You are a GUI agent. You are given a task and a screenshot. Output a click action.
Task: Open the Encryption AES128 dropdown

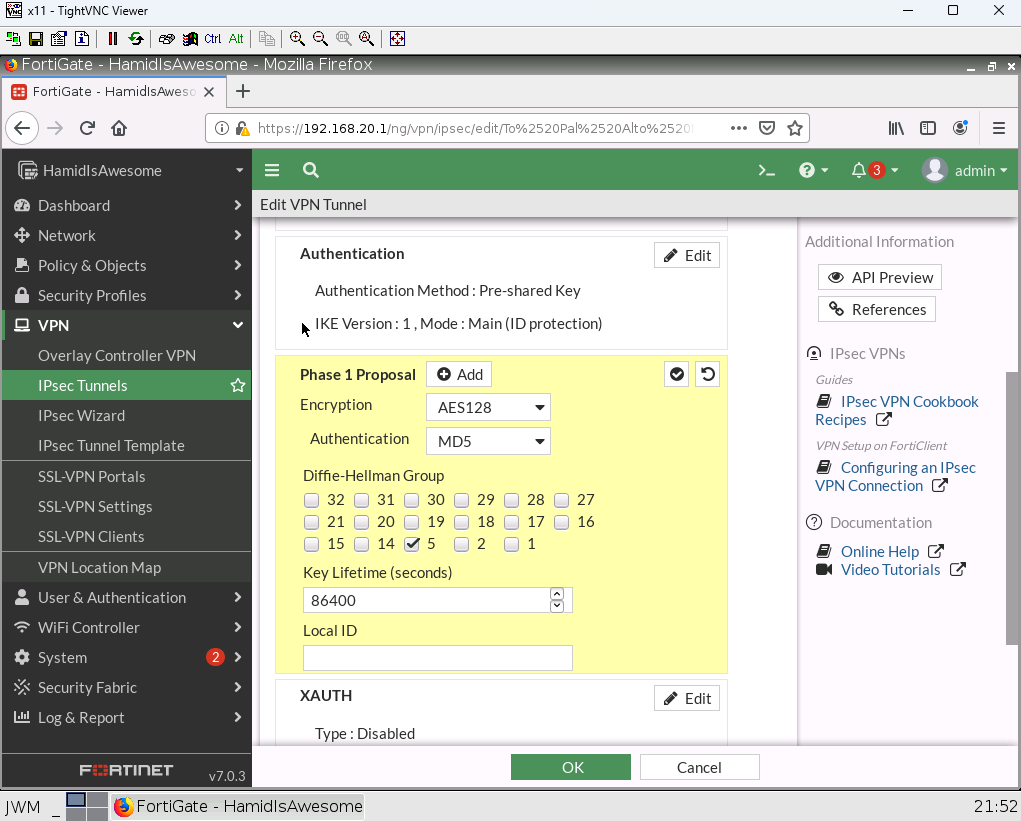coord(488,407)
